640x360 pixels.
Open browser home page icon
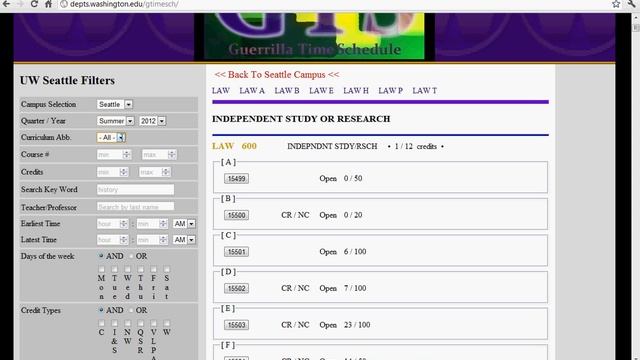(x=48, y=4)
